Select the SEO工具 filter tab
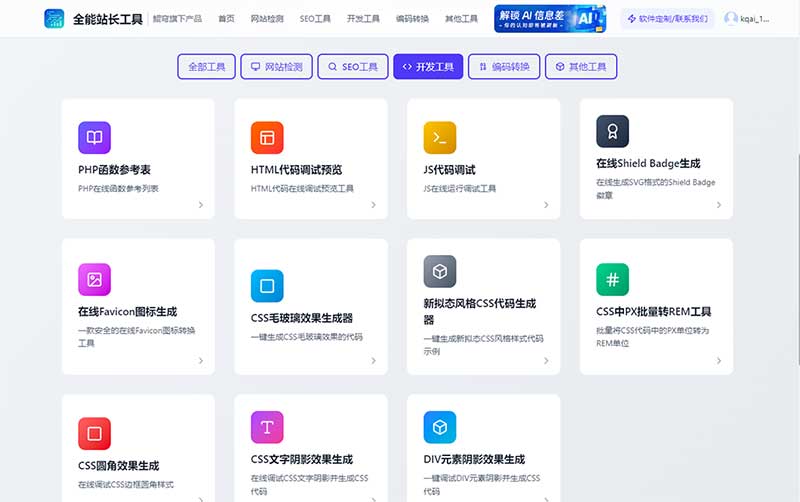 click(353, 66)
